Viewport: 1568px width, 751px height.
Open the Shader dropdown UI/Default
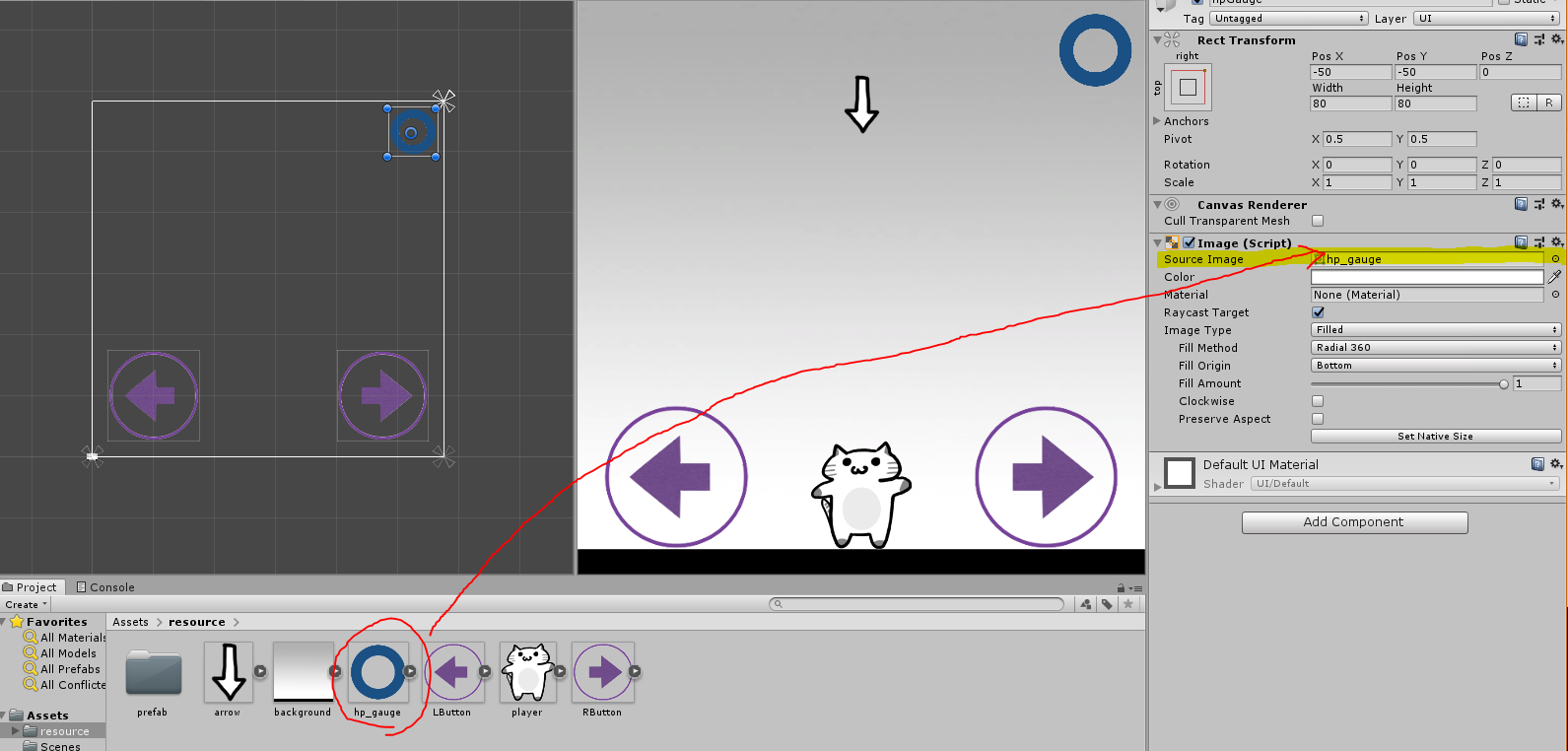pyautogui.click(x=1405, y=484)
